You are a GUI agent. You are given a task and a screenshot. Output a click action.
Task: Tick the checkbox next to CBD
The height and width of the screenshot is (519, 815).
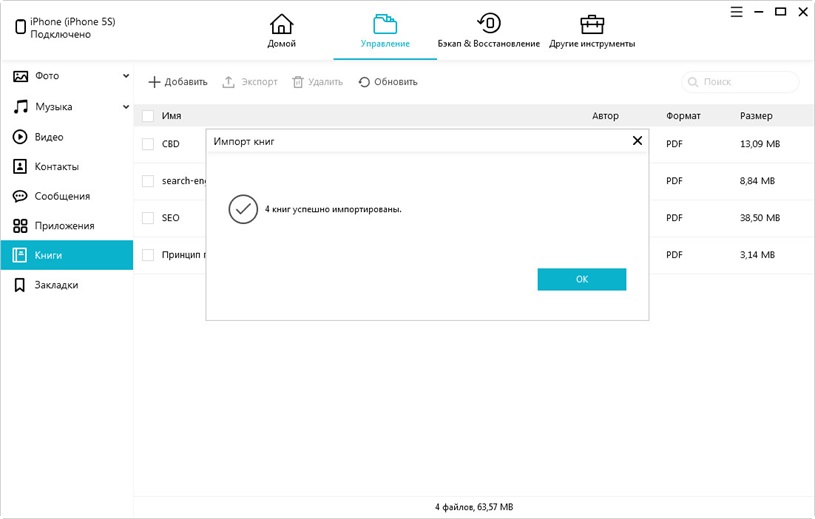coord(148,144)
